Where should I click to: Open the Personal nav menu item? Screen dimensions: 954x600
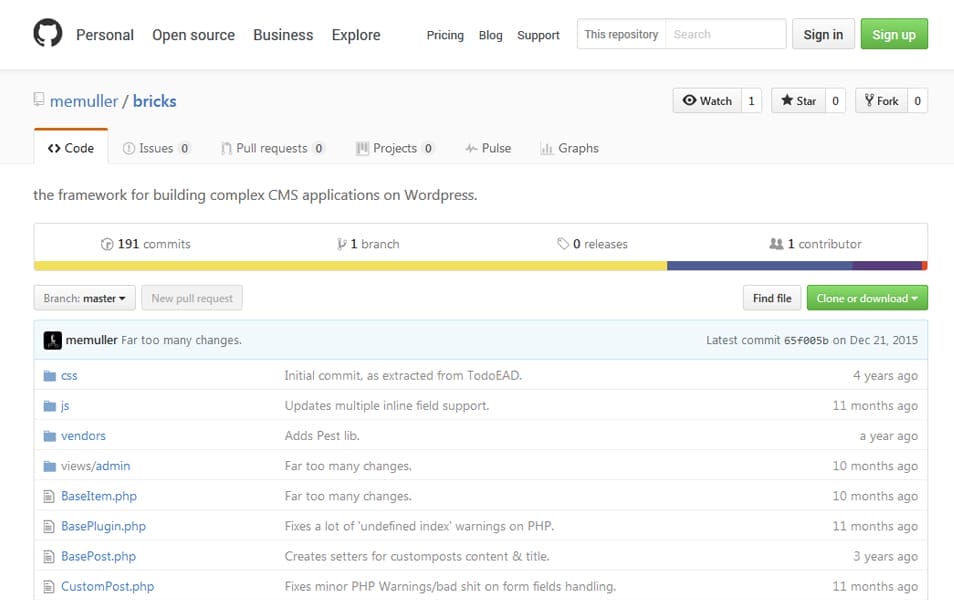105,35
